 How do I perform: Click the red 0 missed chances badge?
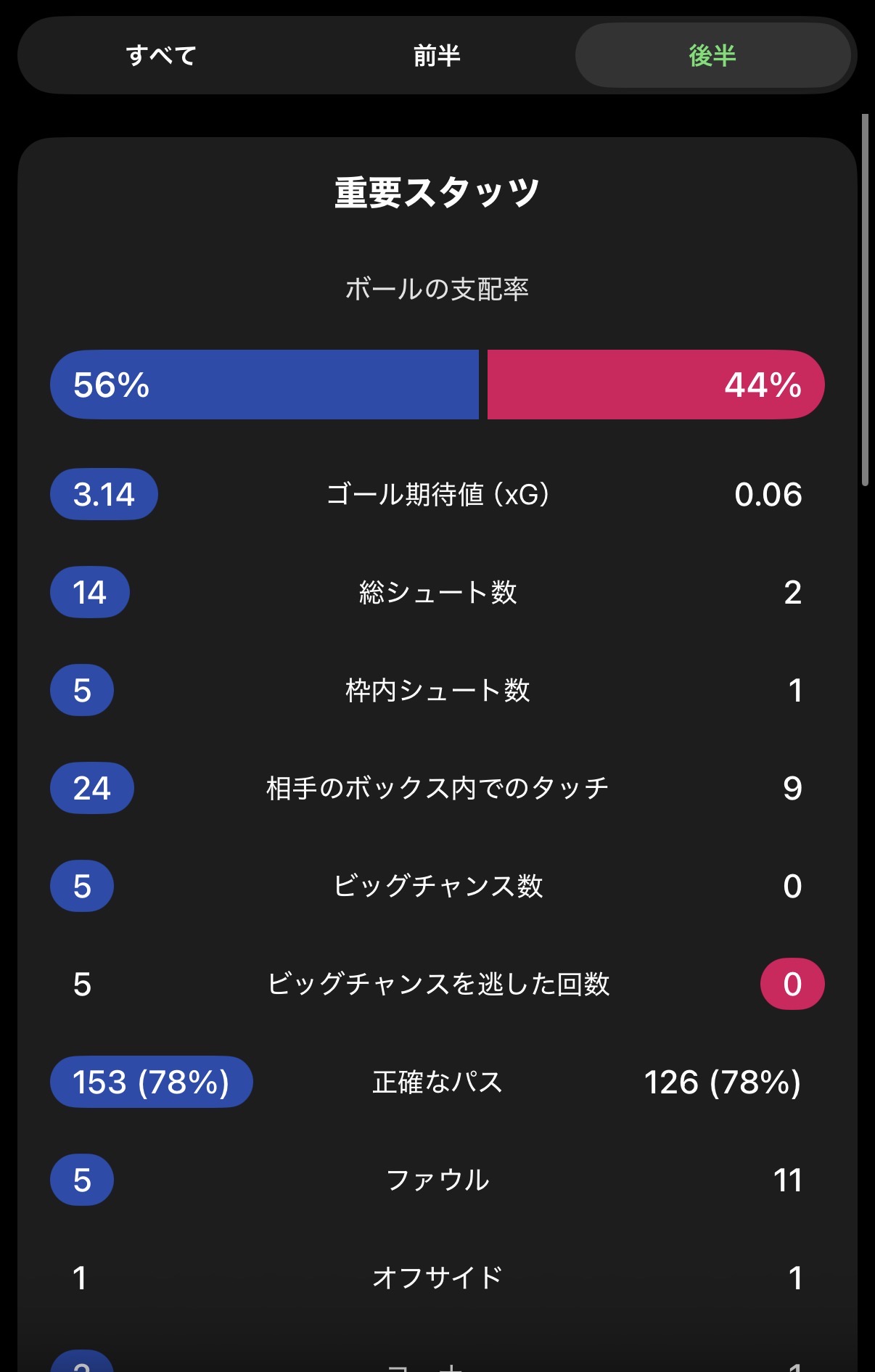792,985
